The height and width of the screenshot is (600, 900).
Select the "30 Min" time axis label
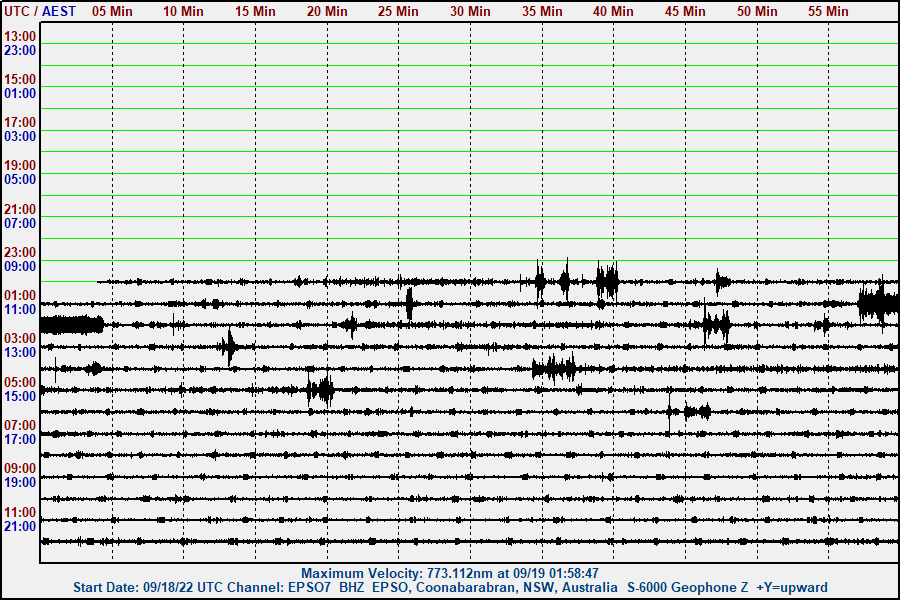tap(470, 11)
